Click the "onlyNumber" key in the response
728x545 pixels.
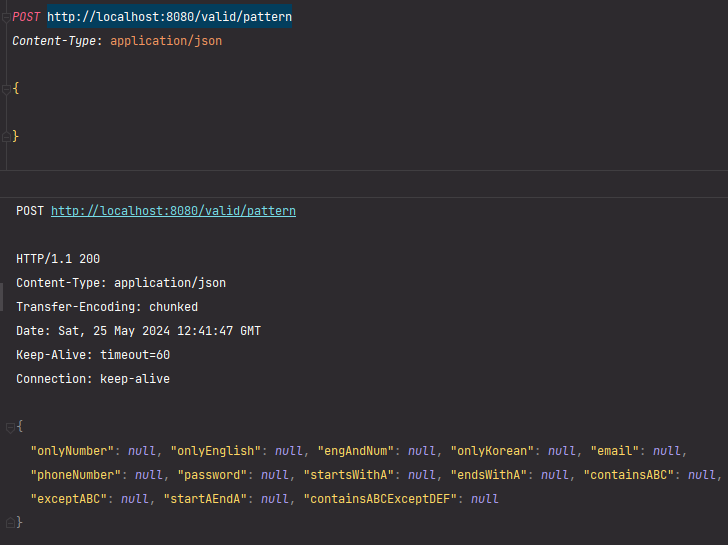[x=72, y=451]
